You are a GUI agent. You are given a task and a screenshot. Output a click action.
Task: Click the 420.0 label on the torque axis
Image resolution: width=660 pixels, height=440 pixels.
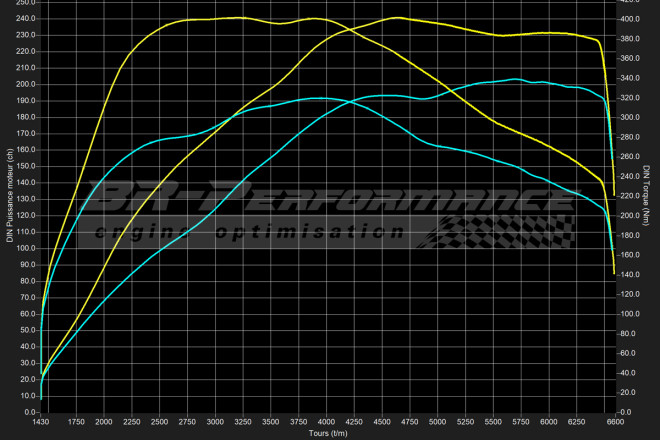628,0
